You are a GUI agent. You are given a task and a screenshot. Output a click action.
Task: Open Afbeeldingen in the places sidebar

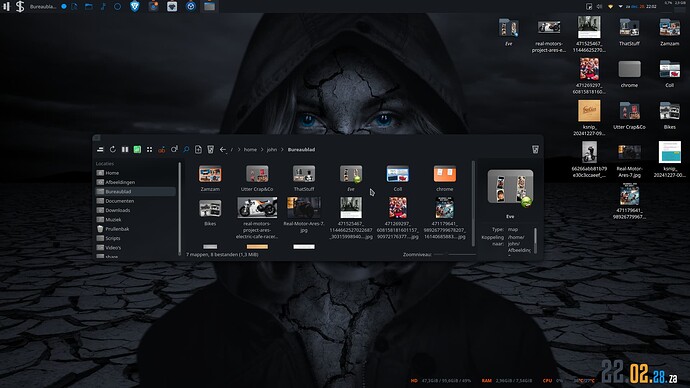(136, 182)
